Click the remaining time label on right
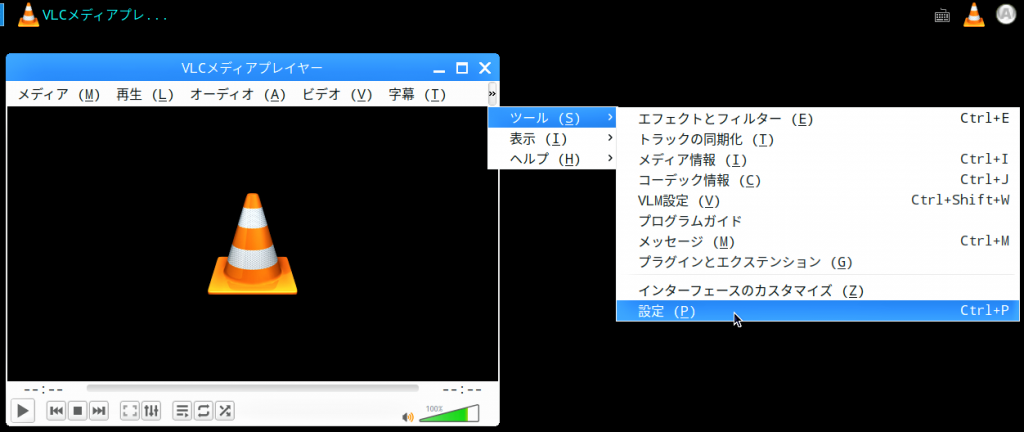This screenshot has height=432, width=1024. coord(462,390)
